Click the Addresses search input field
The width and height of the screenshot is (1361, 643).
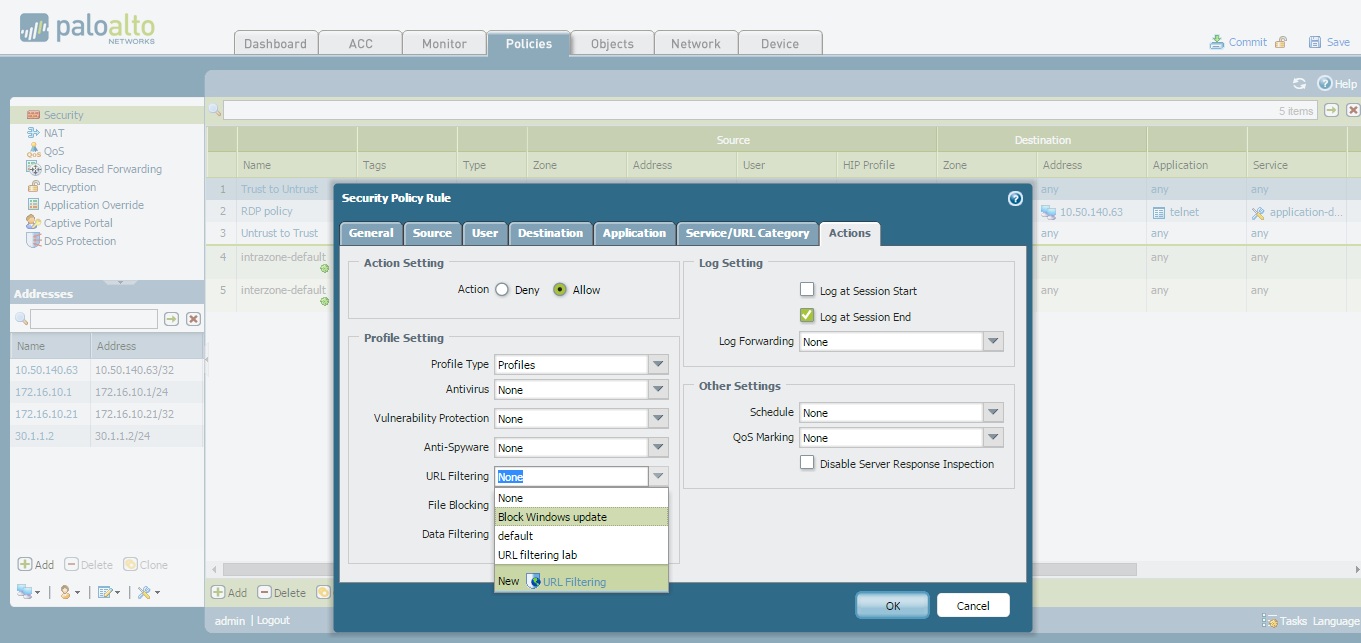pyautogui.click(x=93, y=319)
